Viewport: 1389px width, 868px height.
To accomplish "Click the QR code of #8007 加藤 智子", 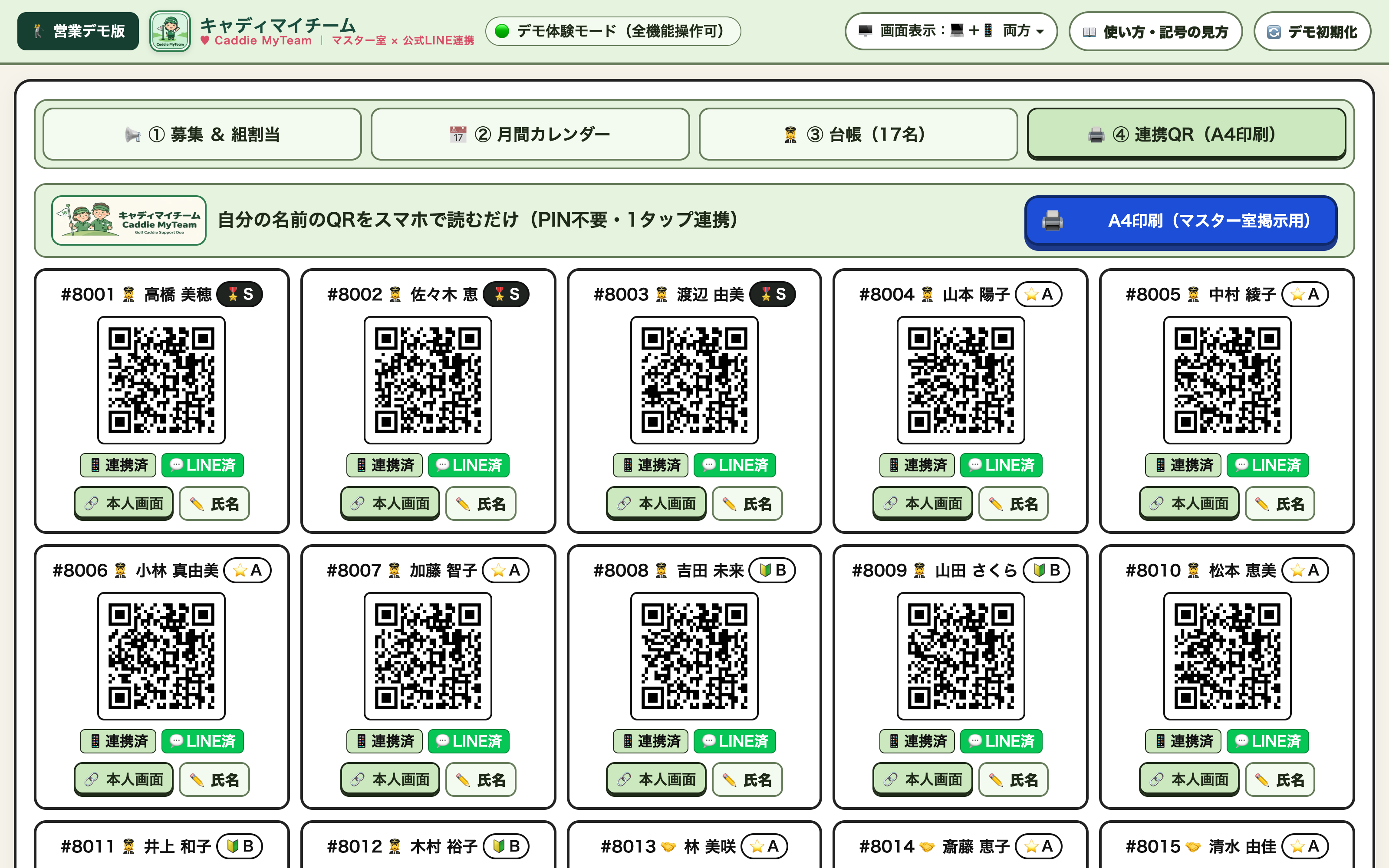I will (428, 656).
